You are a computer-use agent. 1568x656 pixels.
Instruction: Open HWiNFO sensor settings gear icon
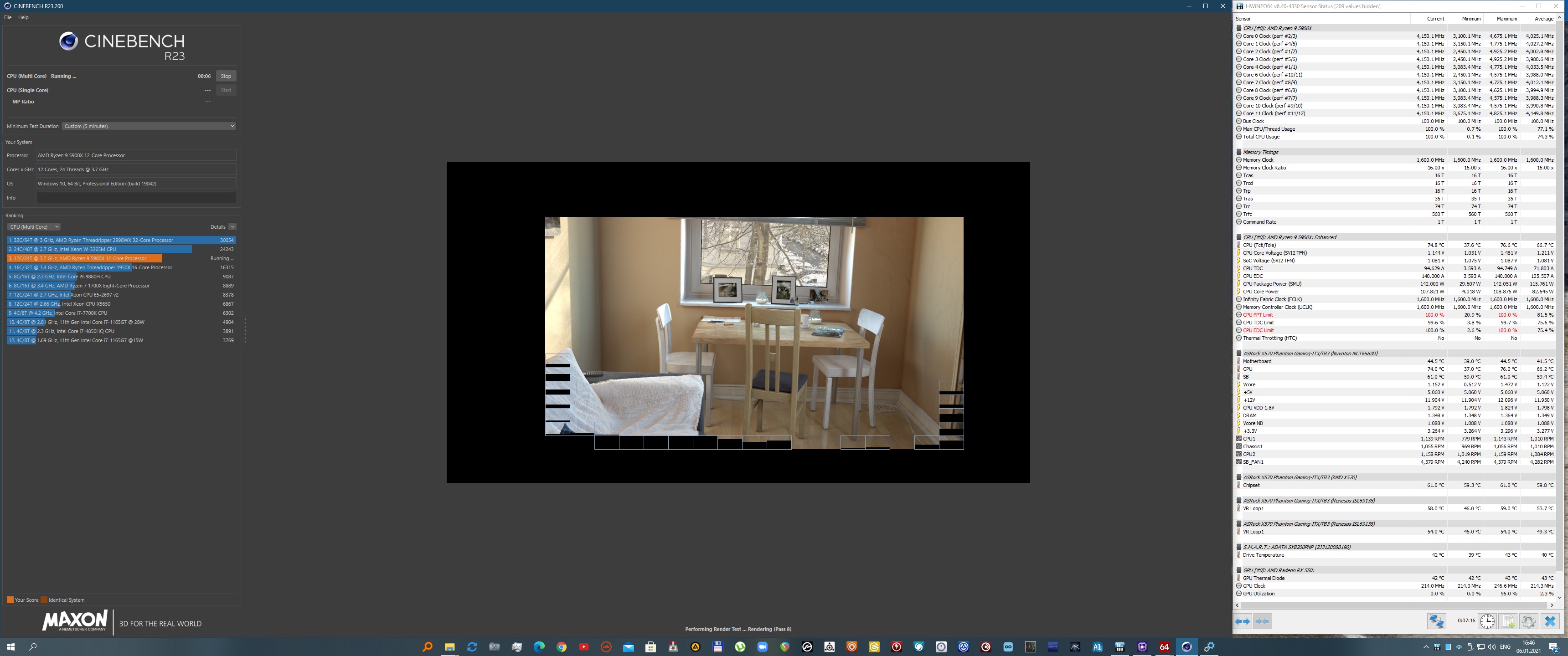tap(1528, 621)
